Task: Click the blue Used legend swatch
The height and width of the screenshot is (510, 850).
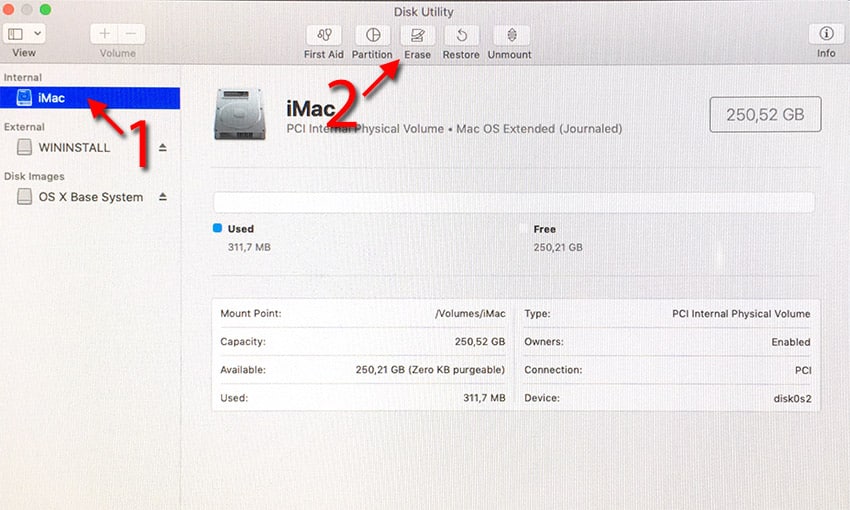Action: point(217,229)
